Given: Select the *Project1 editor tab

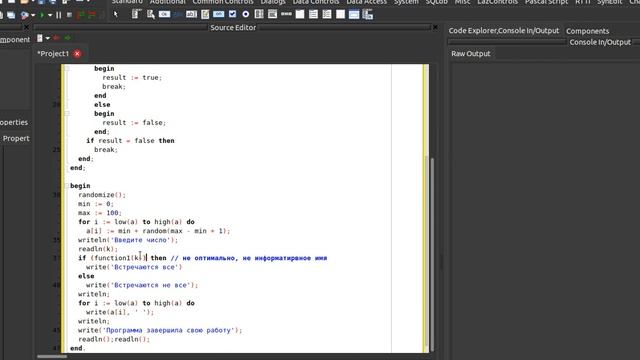Looking at the screenshot, I should (53, 53).
